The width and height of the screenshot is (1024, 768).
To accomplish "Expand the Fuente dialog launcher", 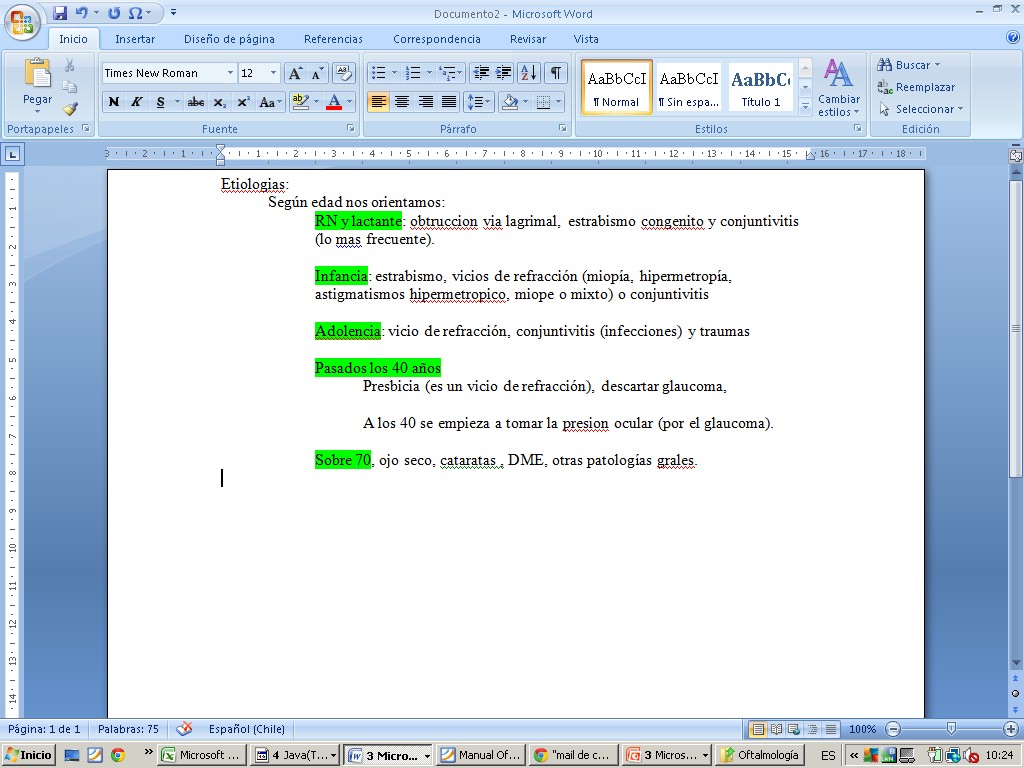I will tap(351, 129).
